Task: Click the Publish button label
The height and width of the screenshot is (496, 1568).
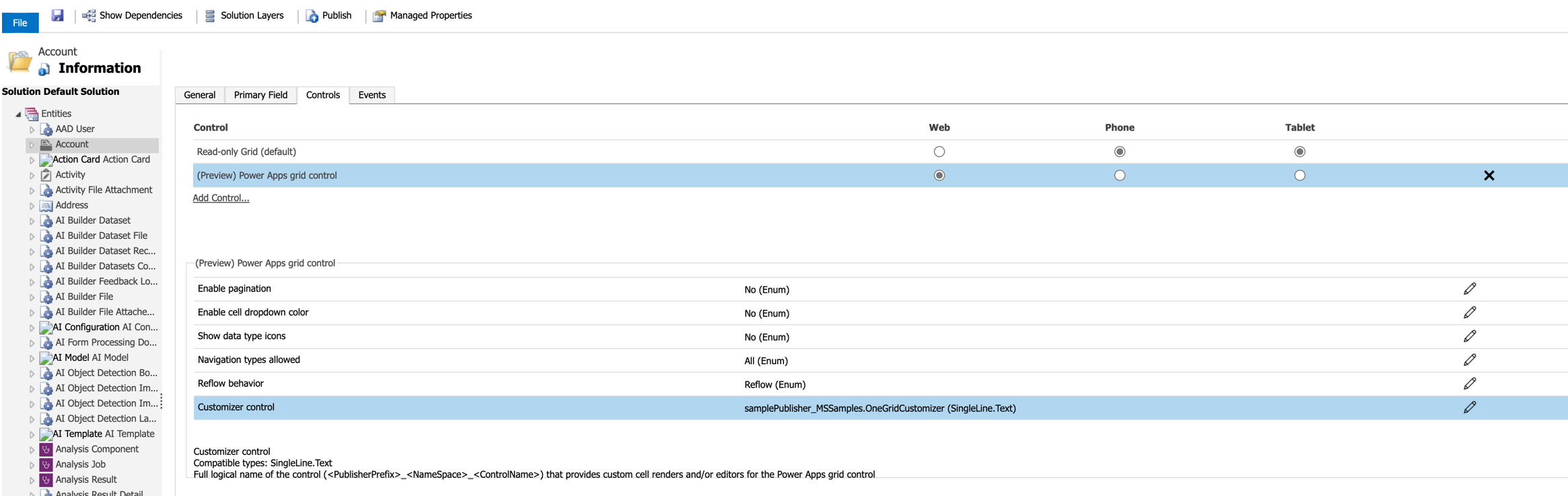Action: [x=336, y=15]
